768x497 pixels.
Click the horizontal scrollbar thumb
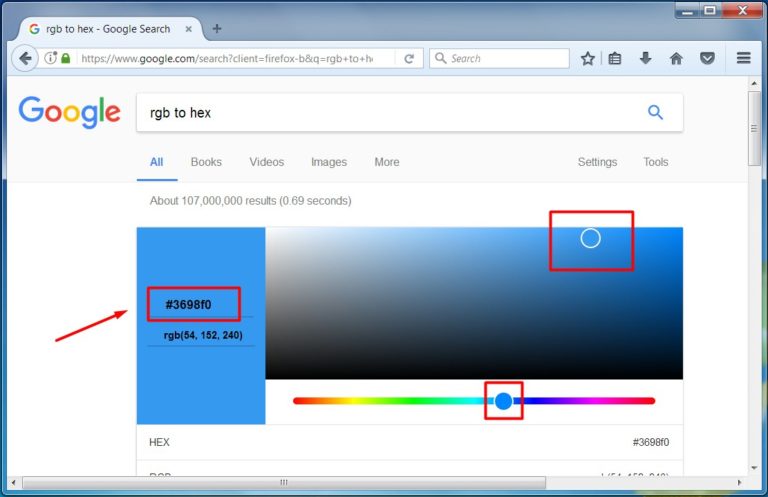pos(284,483)
